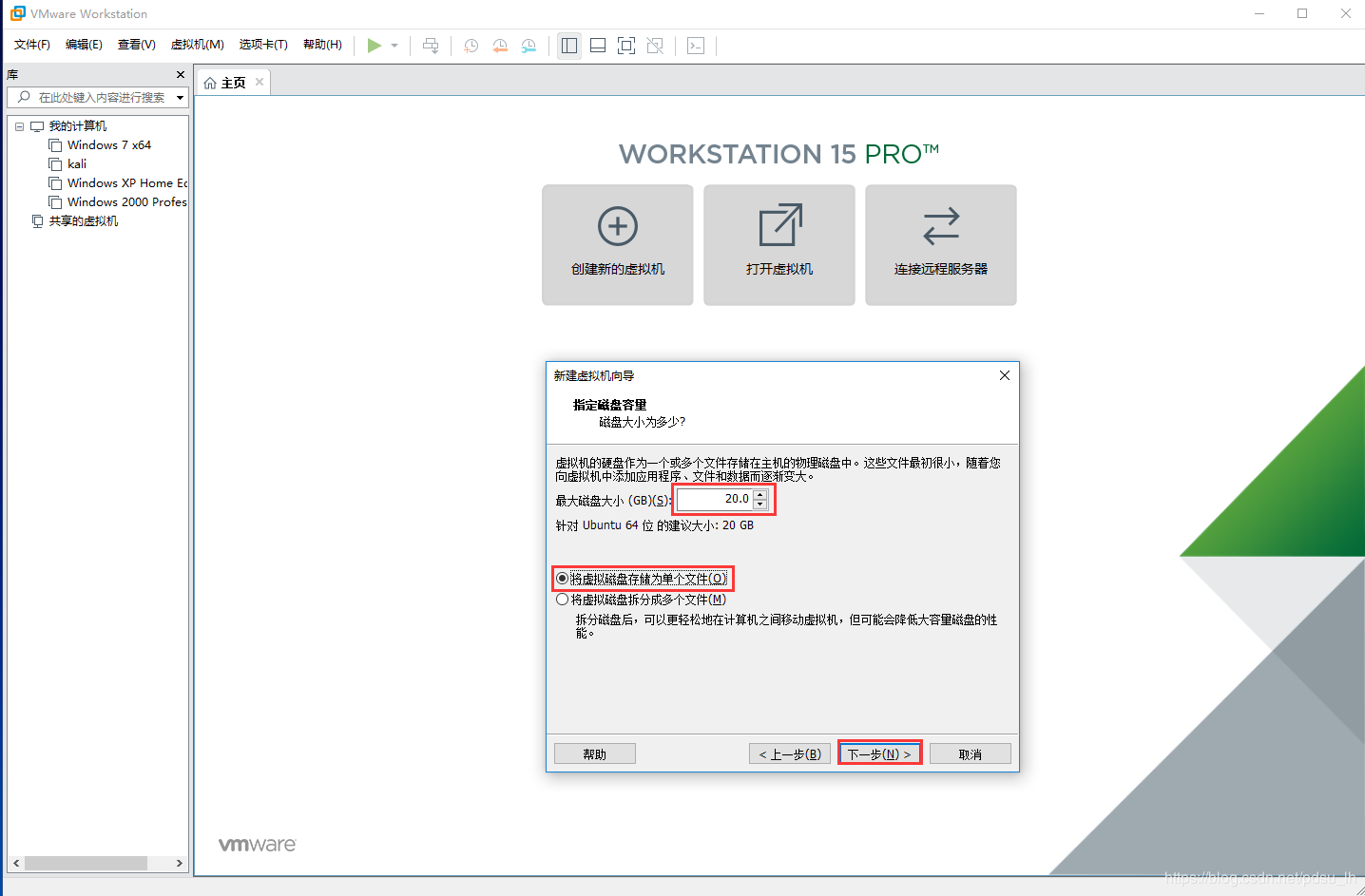The image size is (1365, 896).
Task: Decrease disk size with the down spinner
Action: [759, 505]
